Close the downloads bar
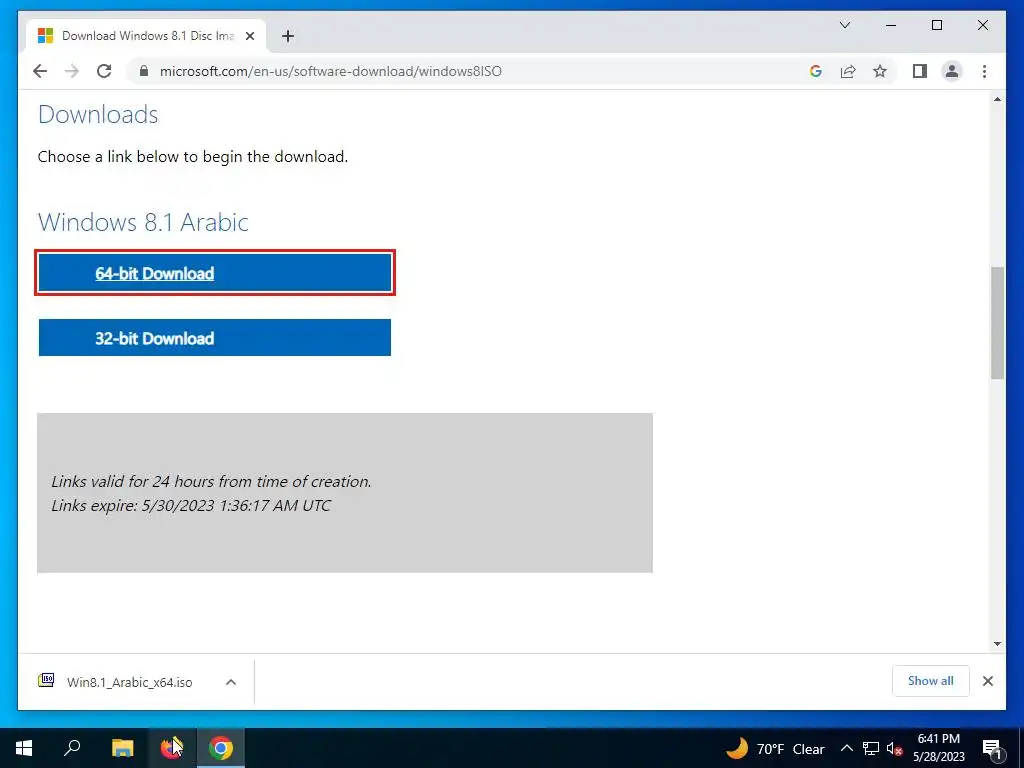Screen dimensions: 1024x768 [x=987, y=681]
